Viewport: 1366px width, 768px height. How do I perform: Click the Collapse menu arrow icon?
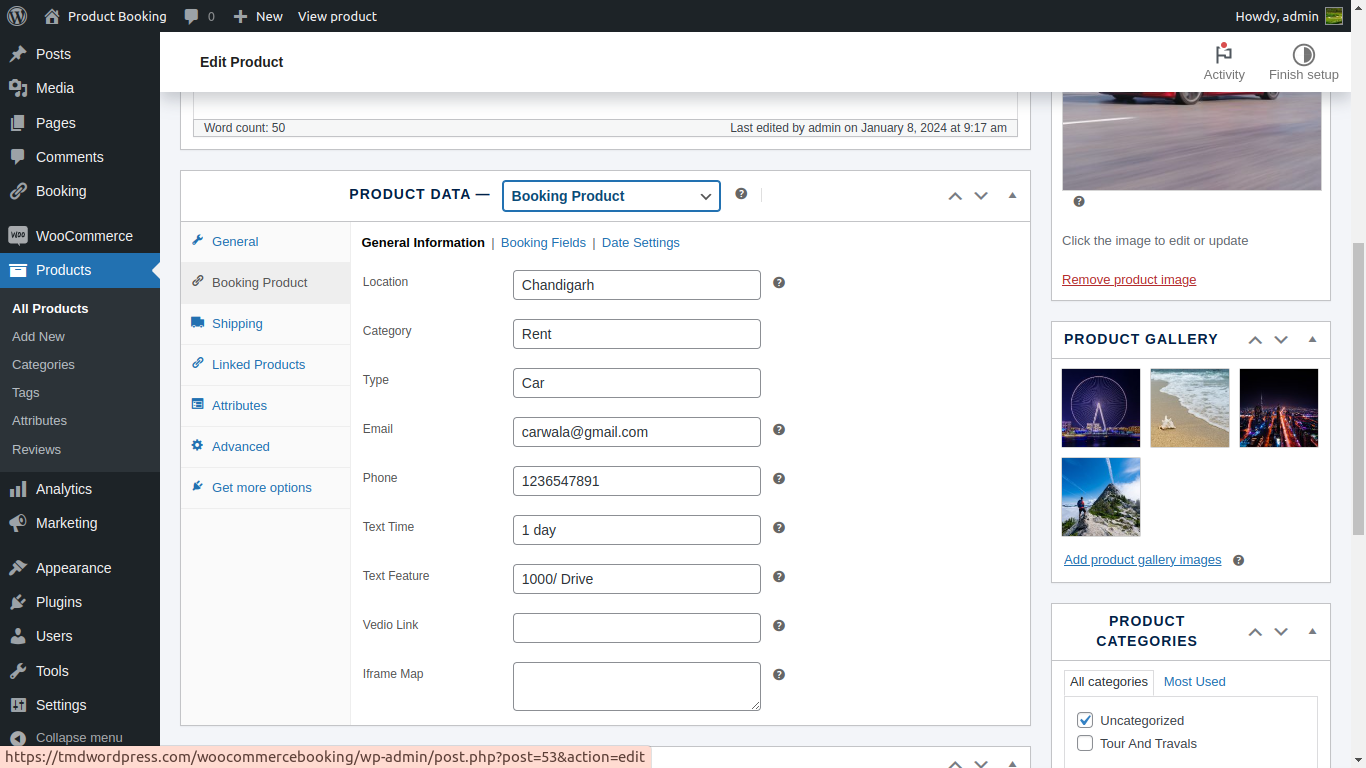(17, 738)
